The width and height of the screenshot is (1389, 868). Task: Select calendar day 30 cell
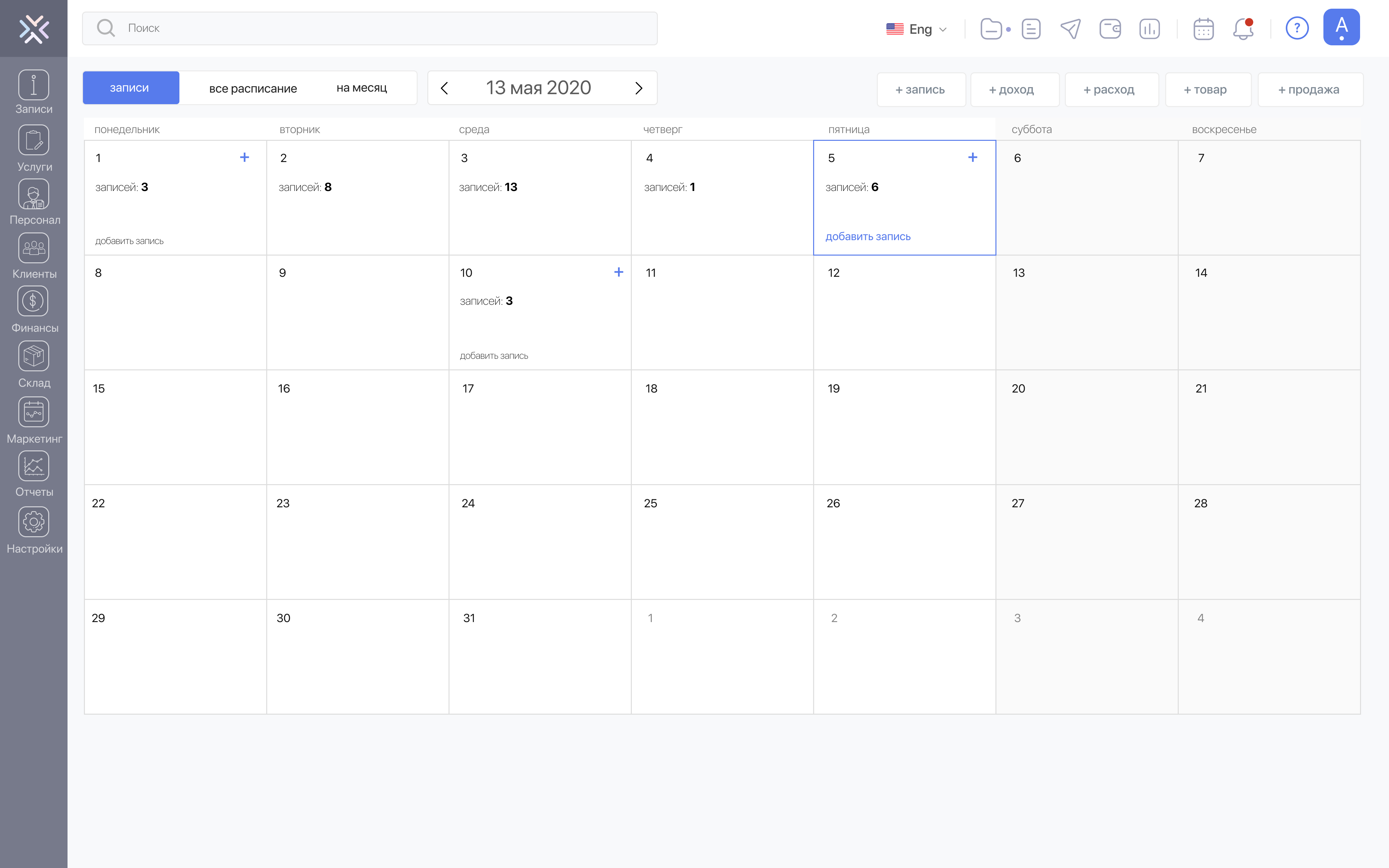point(358,657)
